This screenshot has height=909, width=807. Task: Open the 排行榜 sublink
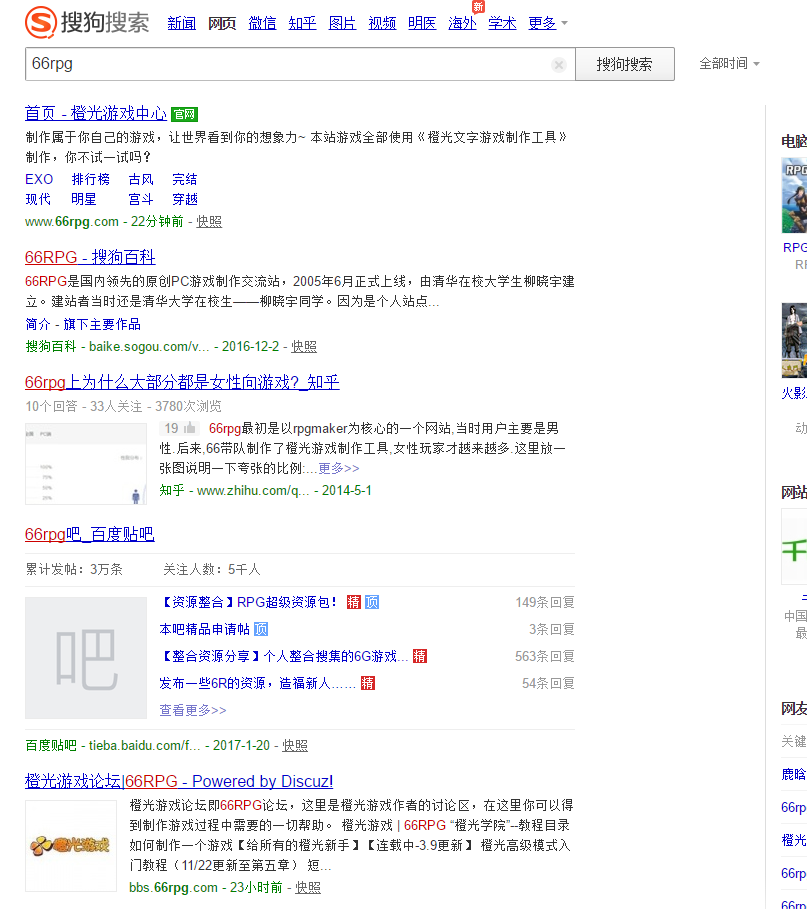click(x=90, y=179)
